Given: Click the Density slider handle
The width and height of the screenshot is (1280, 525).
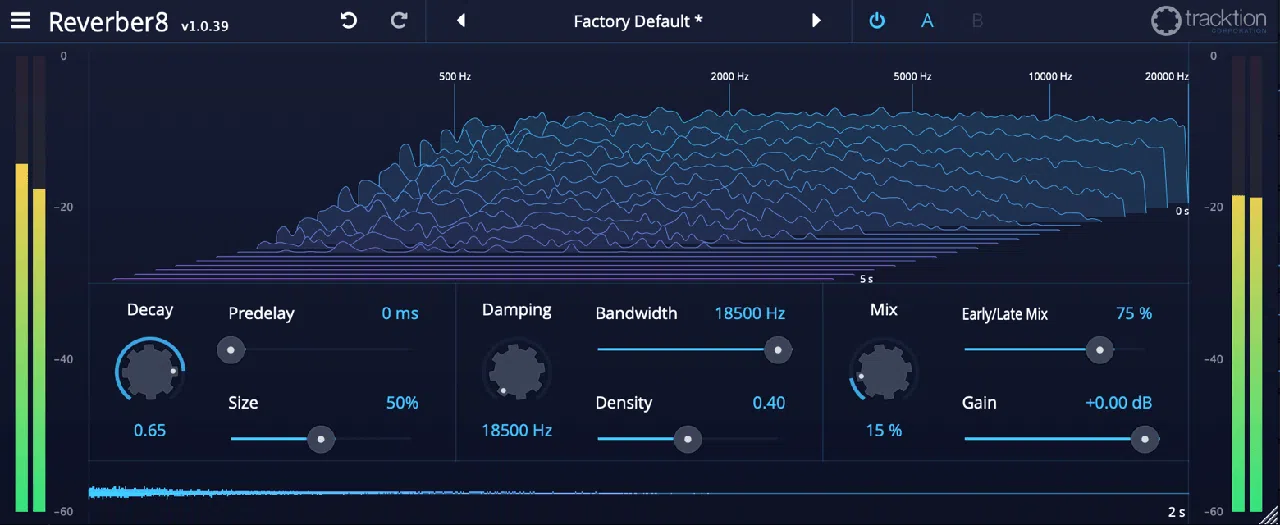Looking at the screenshot, I should coord(687,439).
